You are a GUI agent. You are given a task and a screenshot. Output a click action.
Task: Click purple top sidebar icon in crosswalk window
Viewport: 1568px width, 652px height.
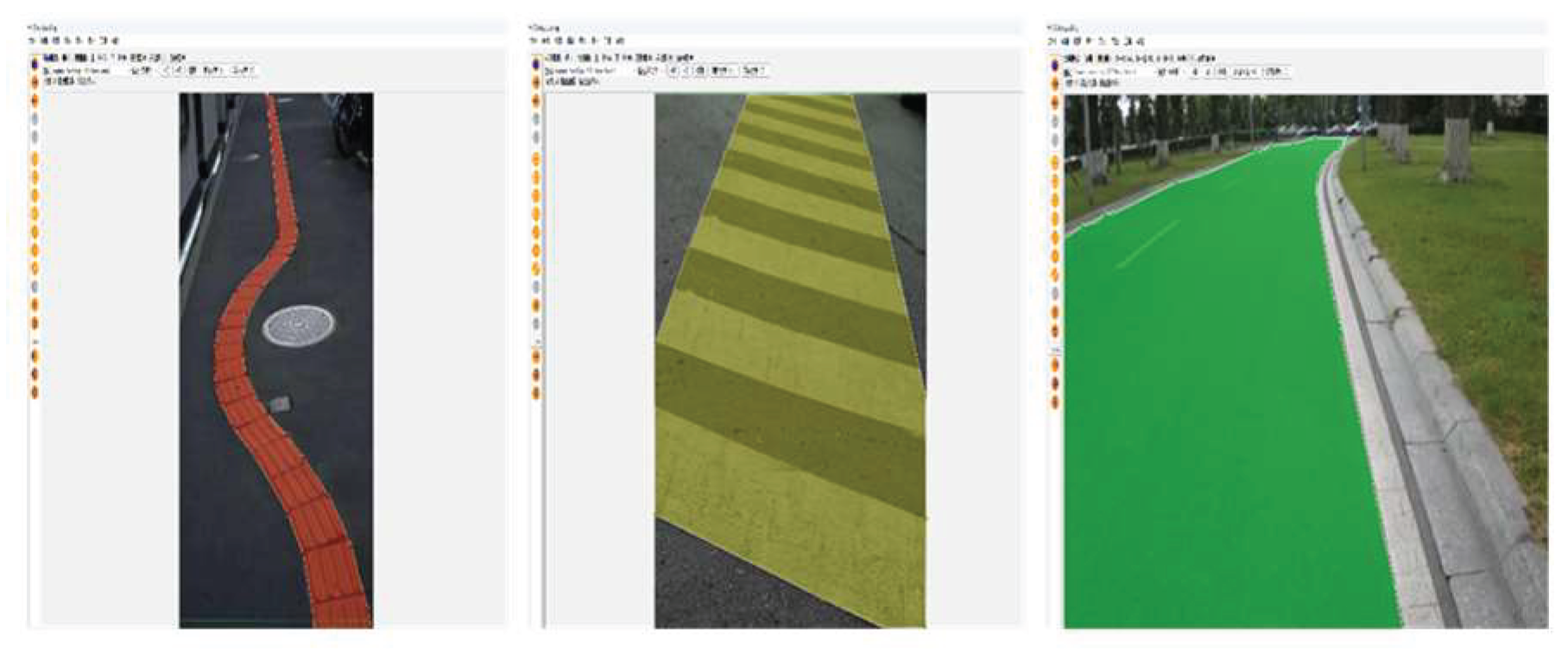tap(536, 64)
